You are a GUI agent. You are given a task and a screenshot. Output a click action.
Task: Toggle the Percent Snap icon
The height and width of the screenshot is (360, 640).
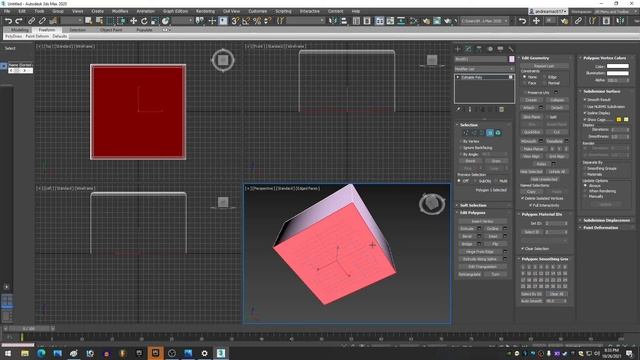click(257, 21)
